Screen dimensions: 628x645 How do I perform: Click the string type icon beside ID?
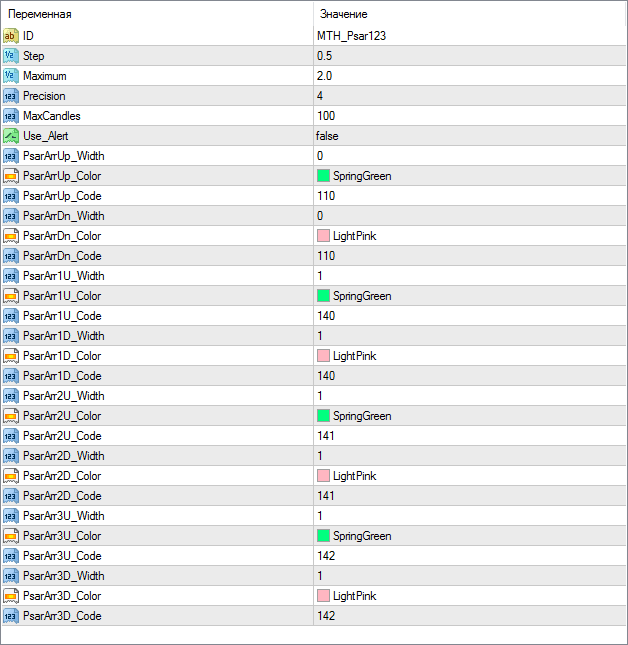pyautogui.click(x=11, y=36)
